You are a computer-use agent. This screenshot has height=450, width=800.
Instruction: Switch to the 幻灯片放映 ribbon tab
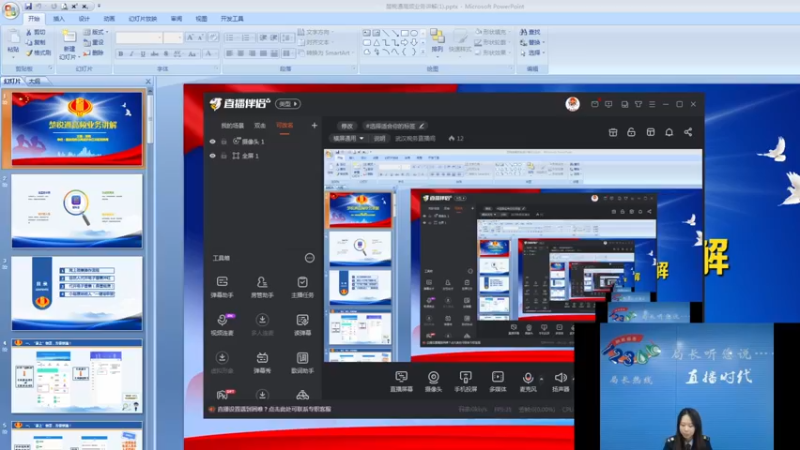tap(143, 18)
